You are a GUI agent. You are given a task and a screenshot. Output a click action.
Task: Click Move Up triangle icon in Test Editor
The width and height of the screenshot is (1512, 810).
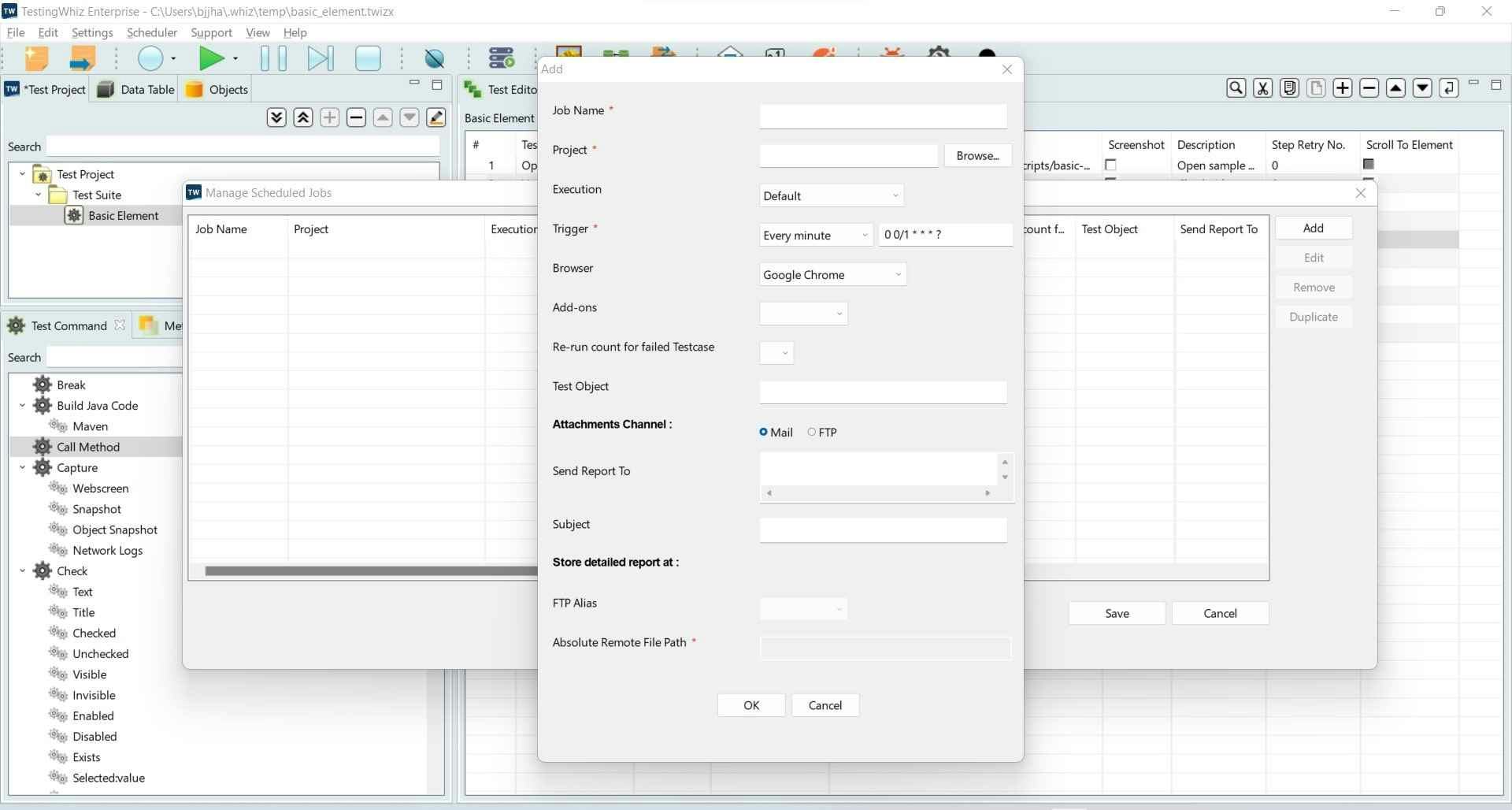click(x=1396, y=87)
